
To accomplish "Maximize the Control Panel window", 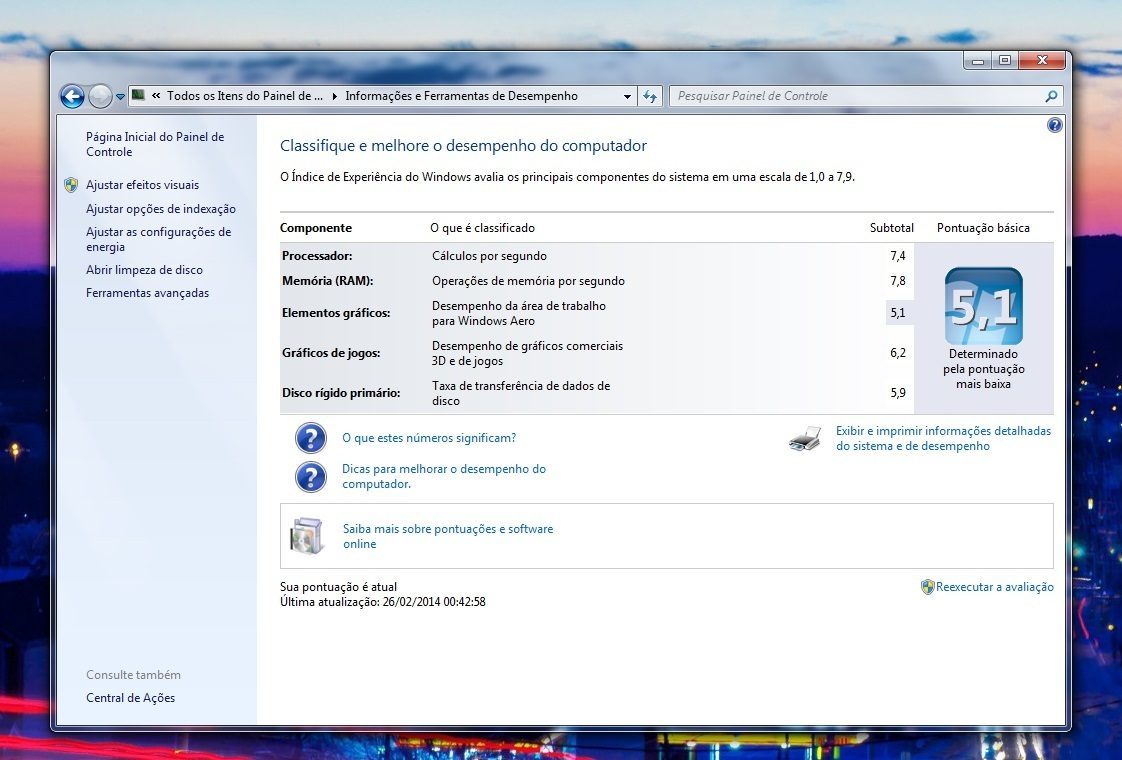I will (1005, 62).
